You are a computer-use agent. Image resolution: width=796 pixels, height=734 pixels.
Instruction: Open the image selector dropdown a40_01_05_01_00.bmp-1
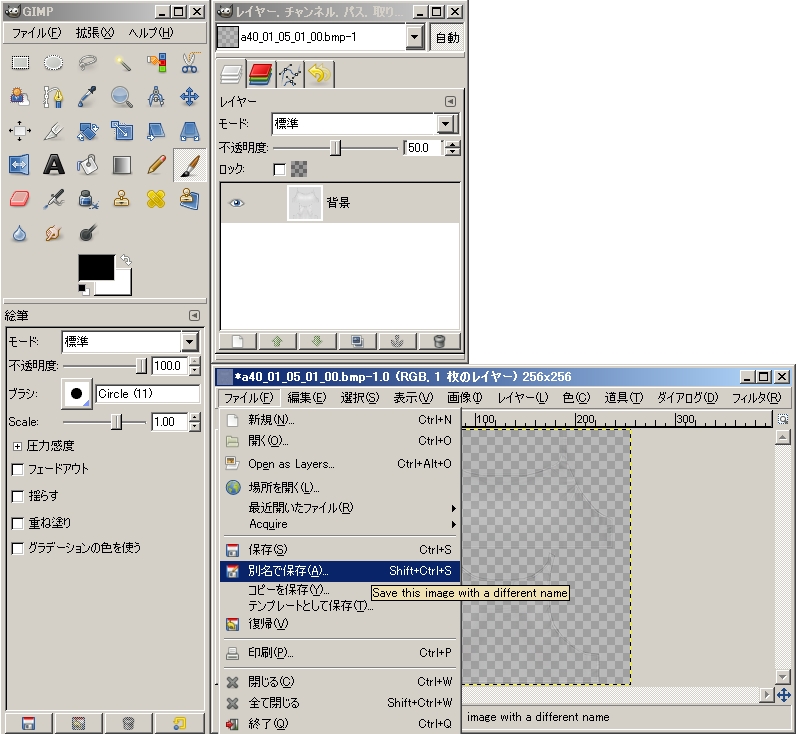(415, 37)
